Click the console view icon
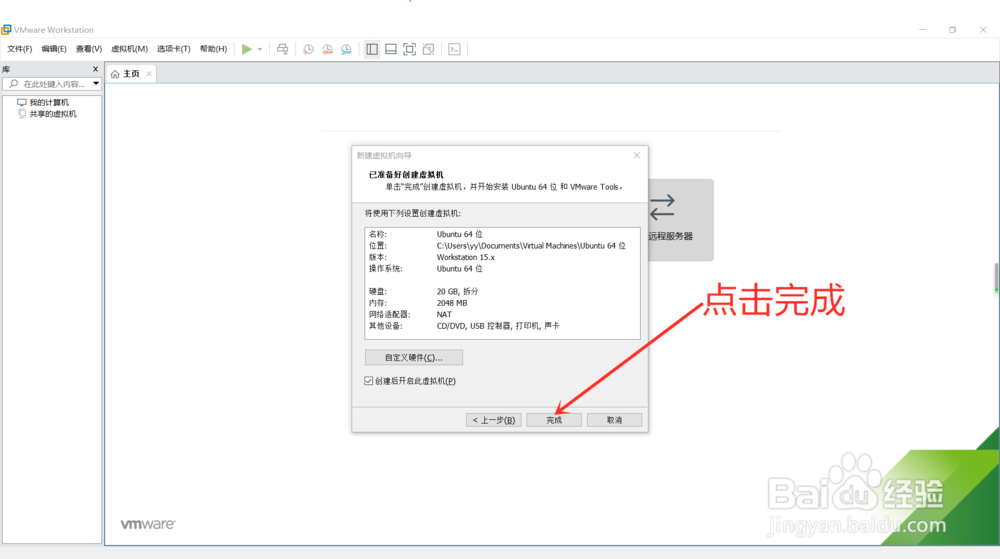1000x559 pixels. (454, 49)
